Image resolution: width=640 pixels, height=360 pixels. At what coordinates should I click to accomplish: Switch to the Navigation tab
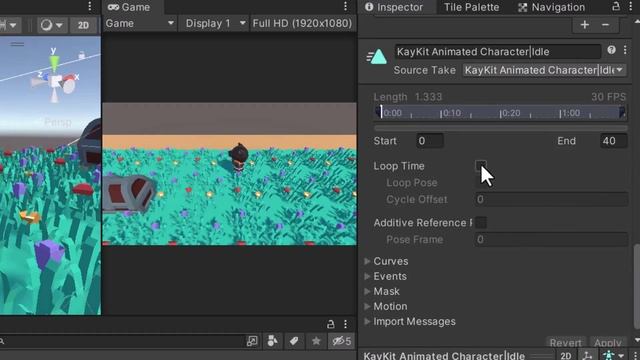pos(551,7)
